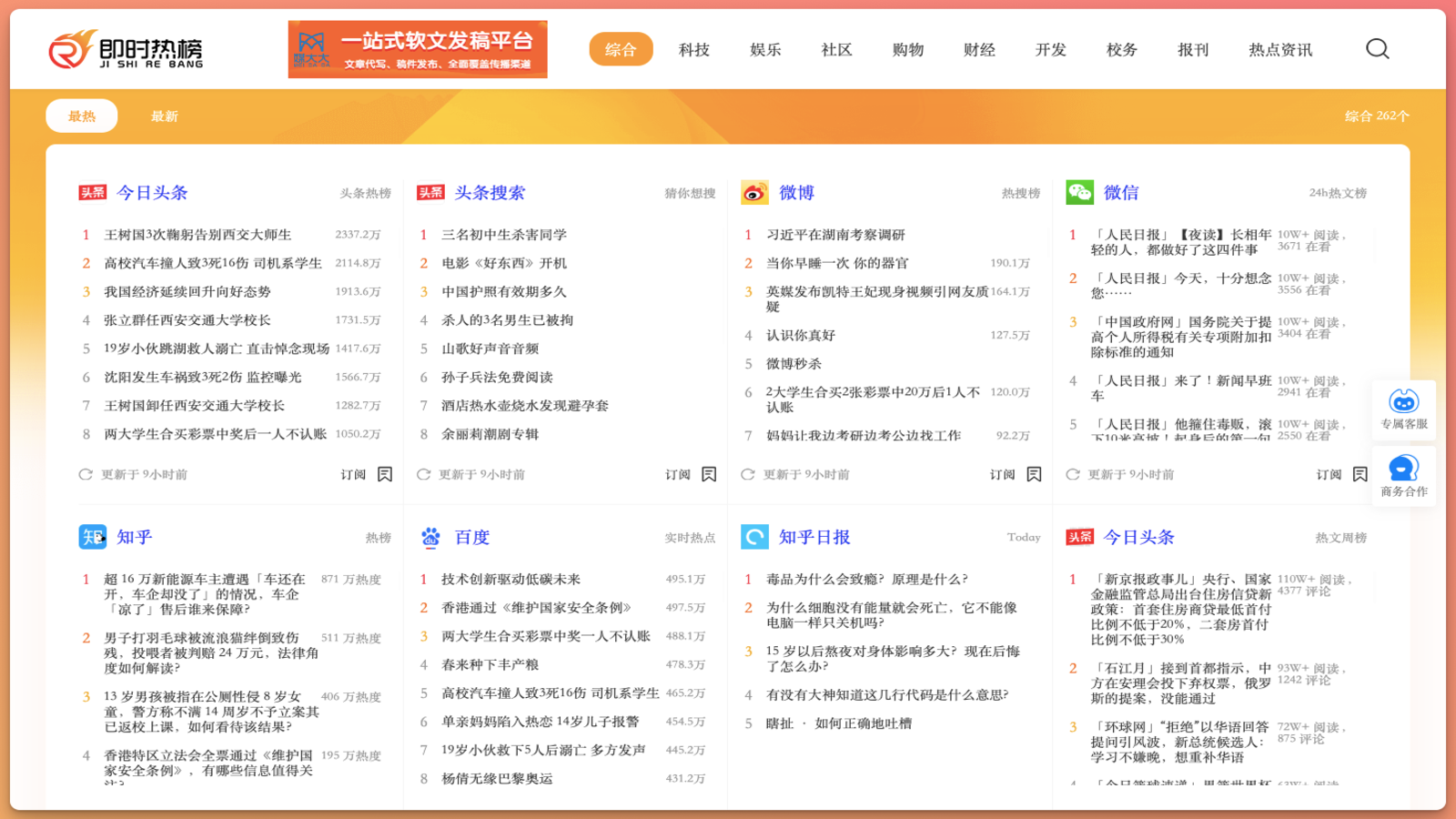Click bookmark icon in 微博 card
Image resolution: width=1456 pixels, height=819 pixels.
tap(1034, 474)
